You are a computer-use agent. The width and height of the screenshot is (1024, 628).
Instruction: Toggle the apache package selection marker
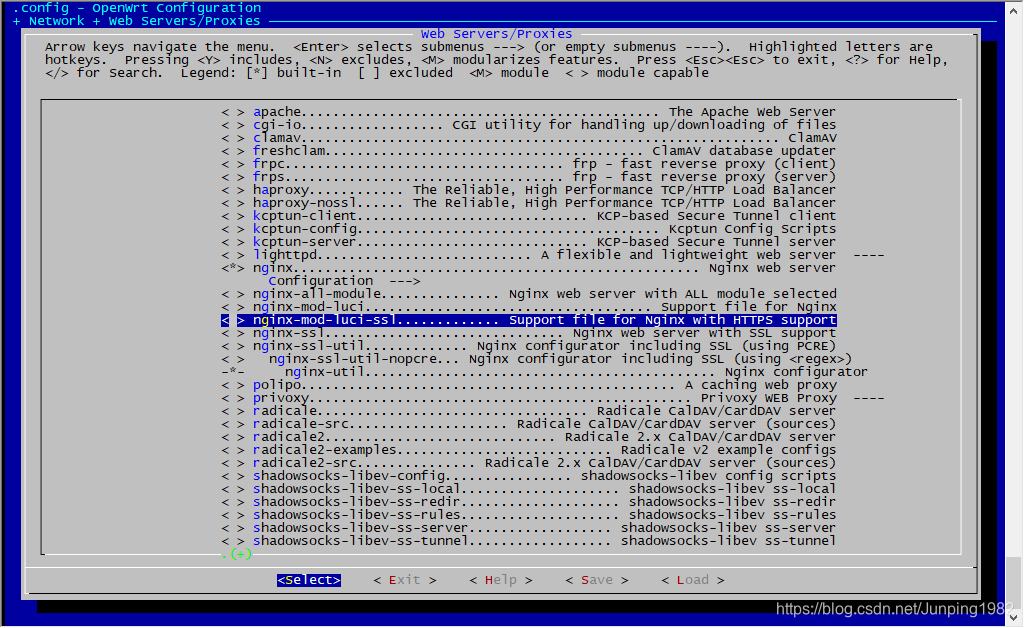(x=233, y=112)
